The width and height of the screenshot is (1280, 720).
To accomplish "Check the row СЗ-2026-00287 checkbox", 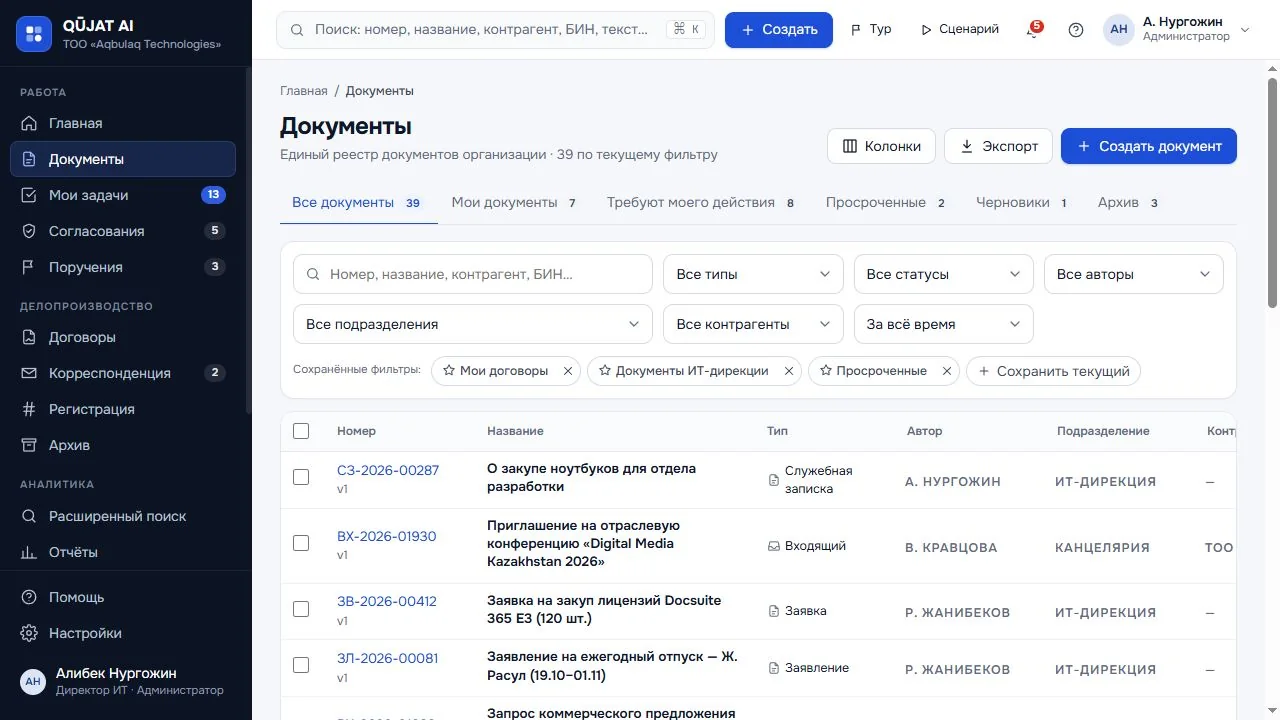I will [x=301, y=477].
